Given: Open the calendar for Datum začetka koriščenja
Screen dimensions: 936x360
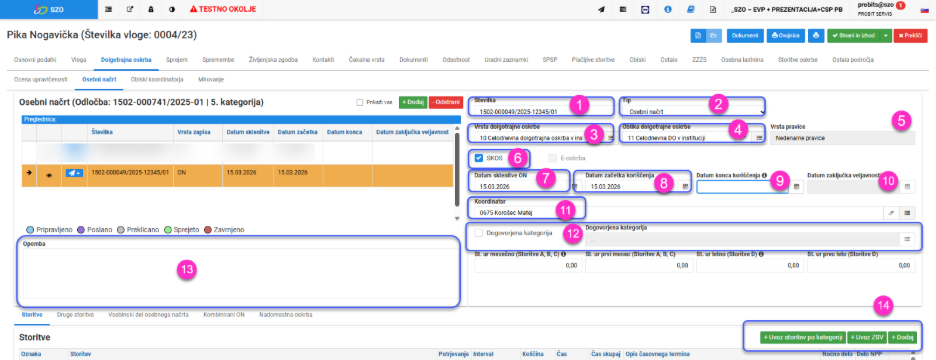Looking at the screenshot, I should pos(685,187).
